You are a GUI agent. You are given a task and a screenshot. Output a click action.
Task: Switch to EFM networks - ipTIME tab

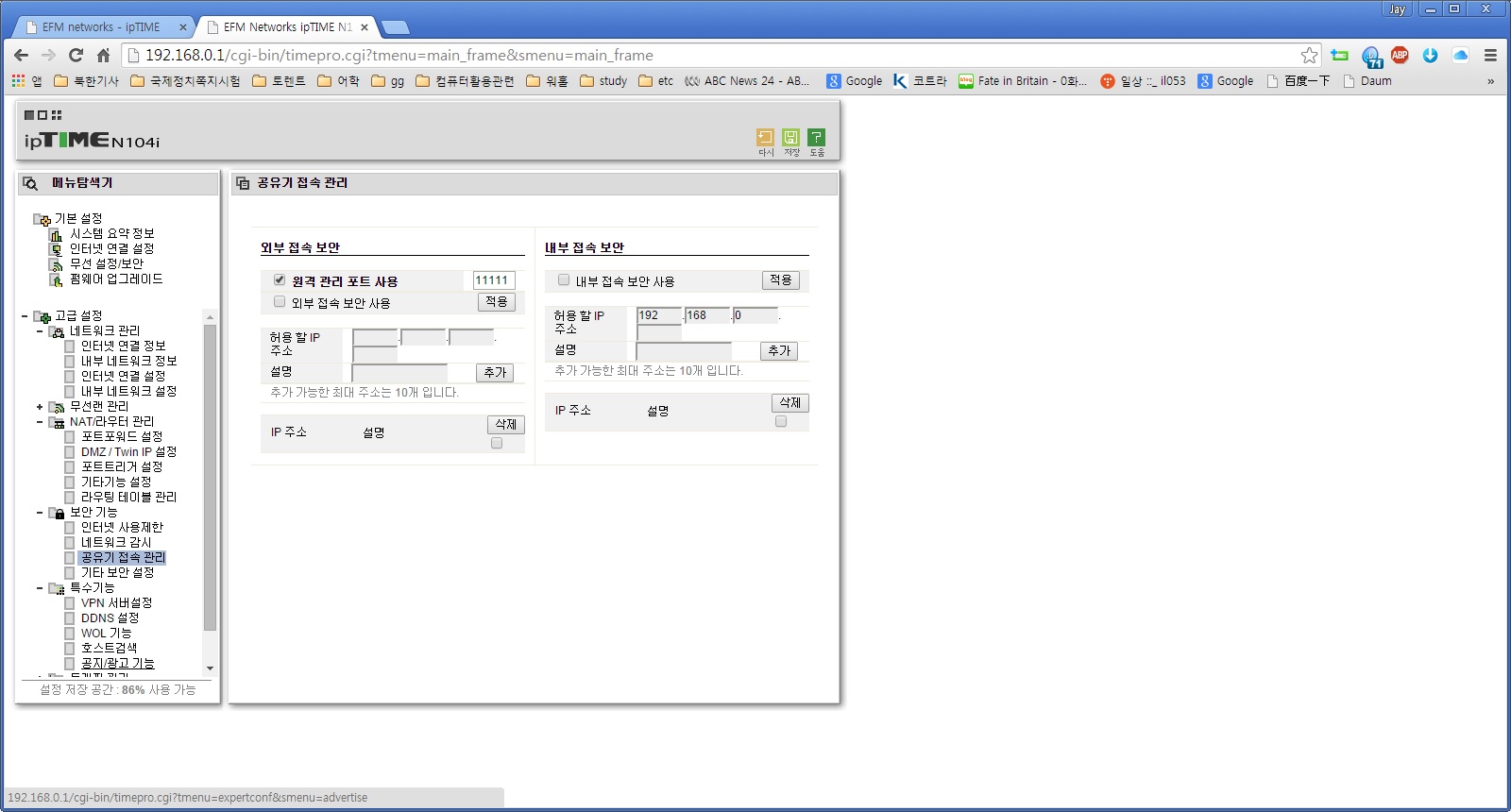[x=102, y=27]
